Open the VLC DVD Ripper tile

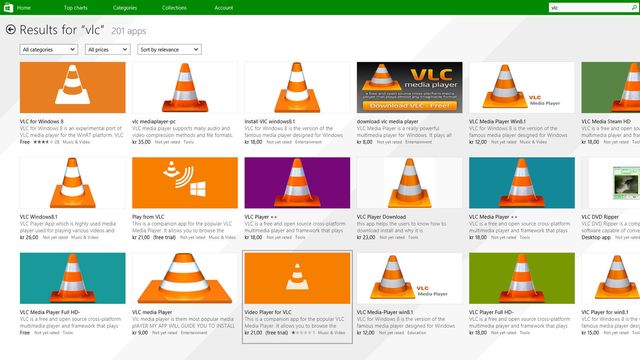(611, 199)
